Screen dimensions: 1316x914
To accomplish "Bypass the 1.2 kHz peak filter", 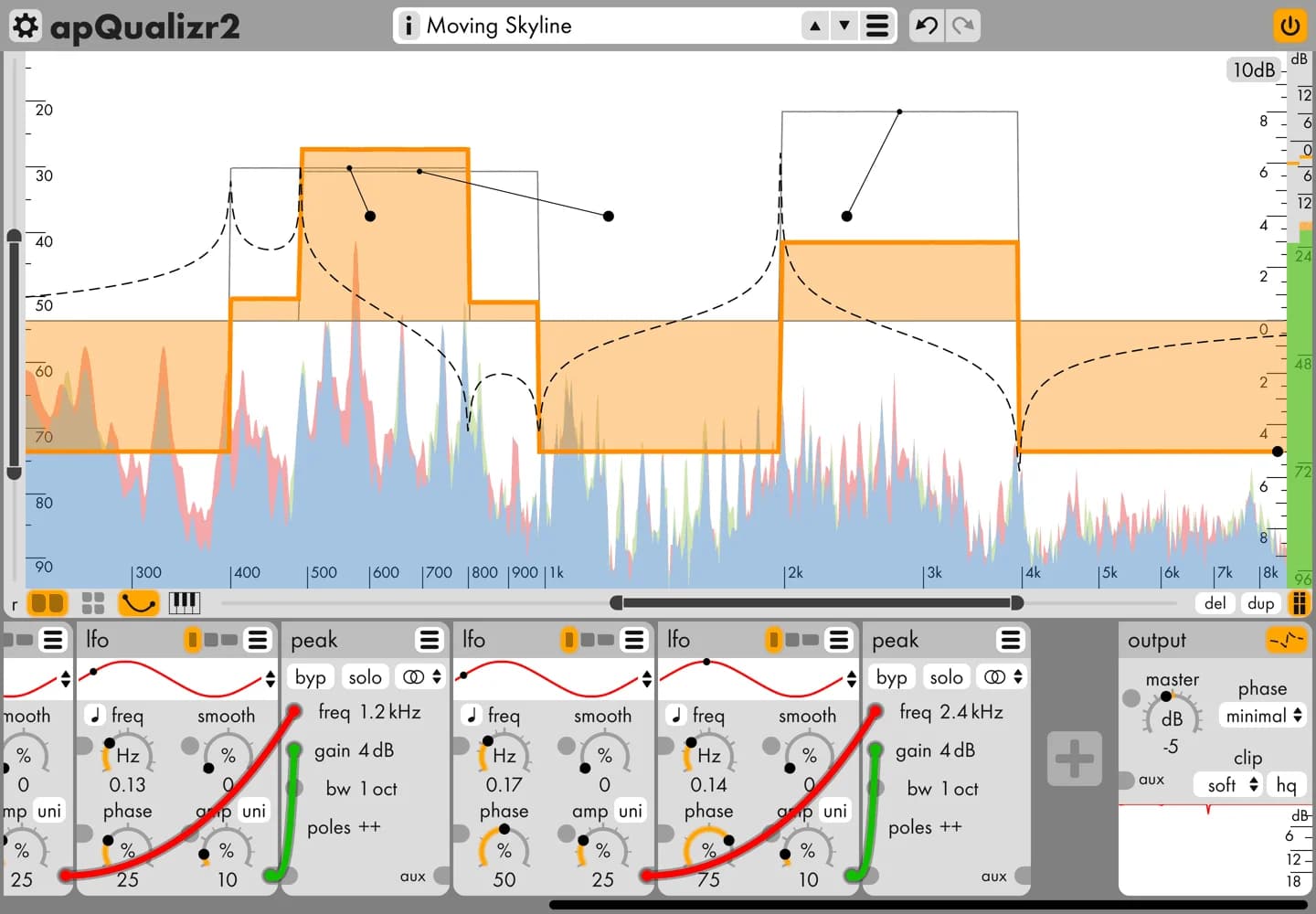I will pyautogui.click(x=311, y=677).
